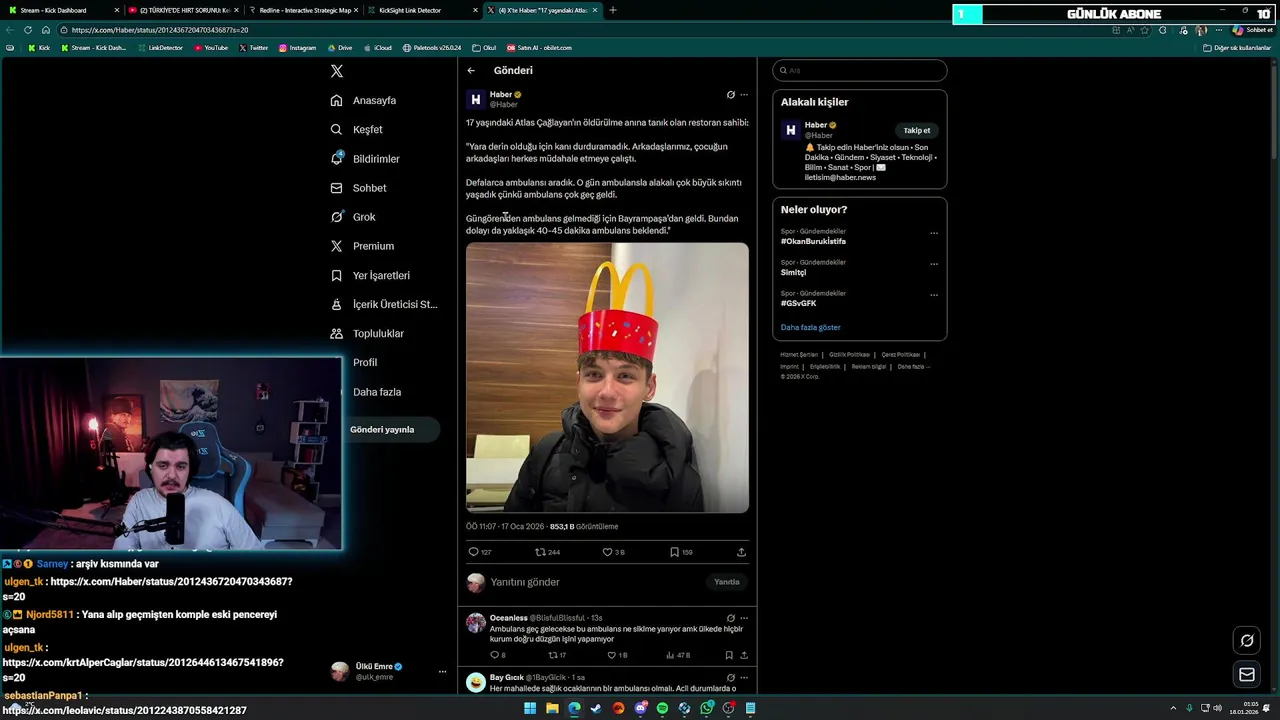Open Spotify from the taskbar

[x=662, y=708]
